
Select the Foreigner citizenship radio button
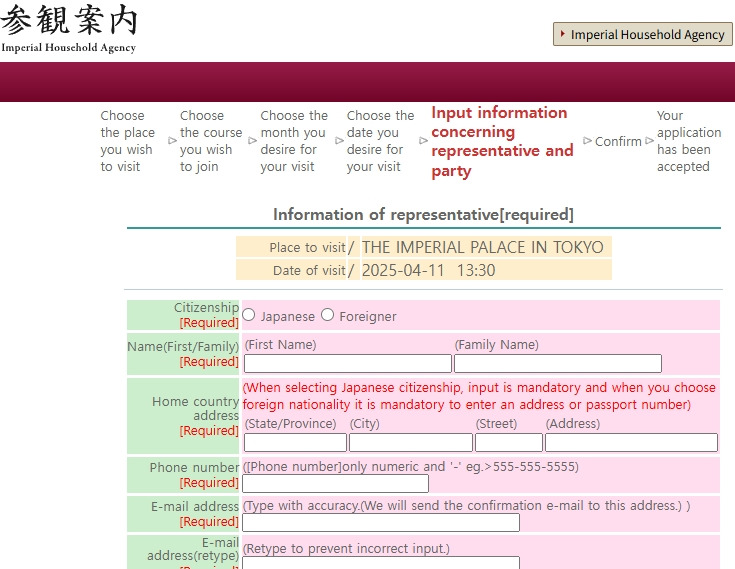point(328,315)
